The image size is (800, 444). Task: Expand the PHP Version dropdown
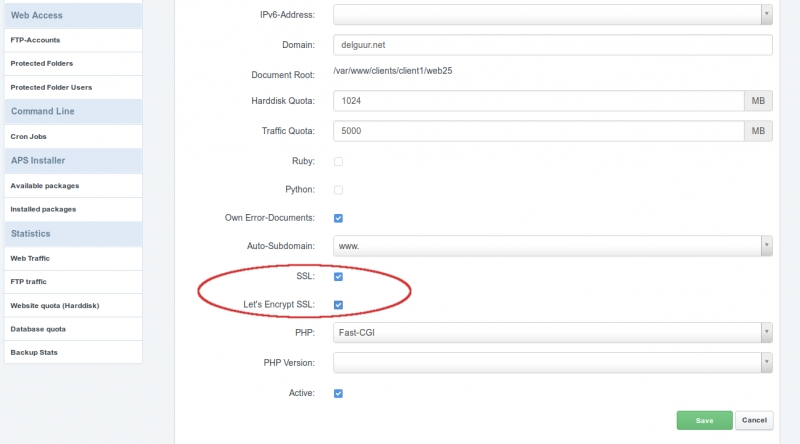pyautogui.click(x=553, y=363)
